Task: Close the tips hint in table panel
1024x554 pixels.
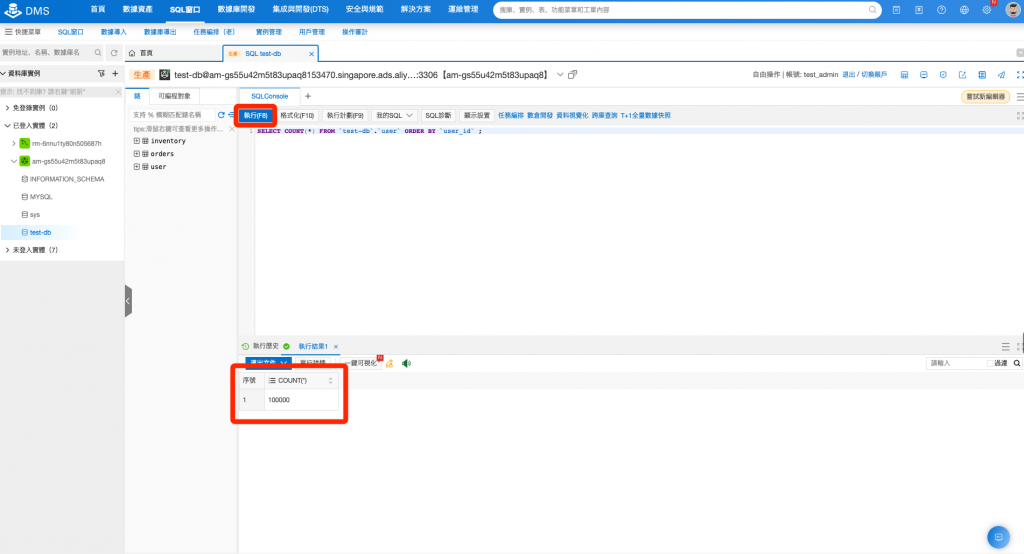Action: tap(232, 129)
